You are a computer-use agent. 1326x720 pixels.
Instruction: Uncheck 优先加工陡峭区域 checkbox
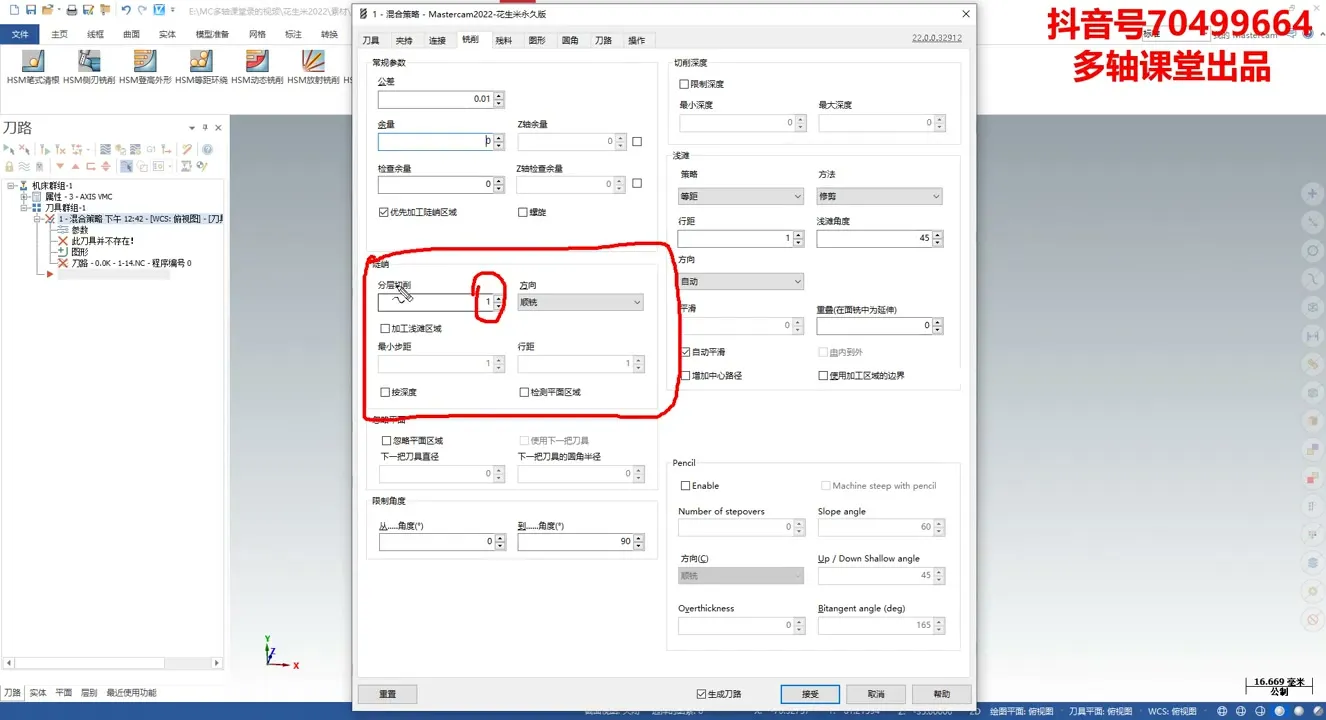(x=384, y=212)
